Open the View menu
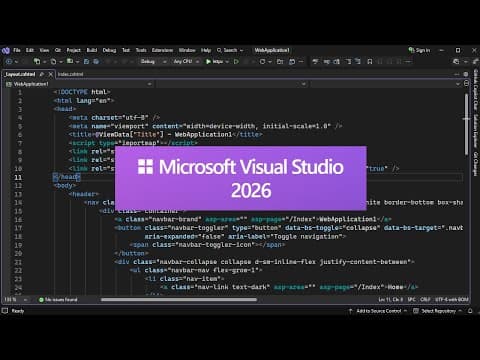Screen dimensions: 480x360 pos(44,50)
